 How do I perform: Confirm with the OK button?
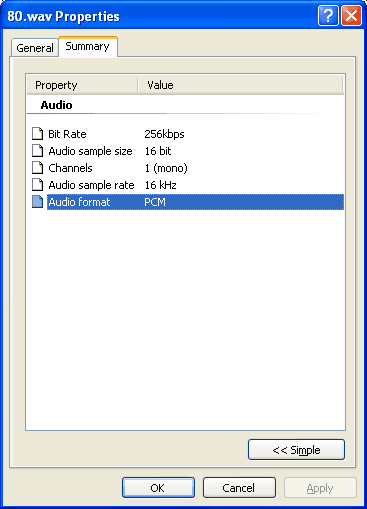(158, 488)
